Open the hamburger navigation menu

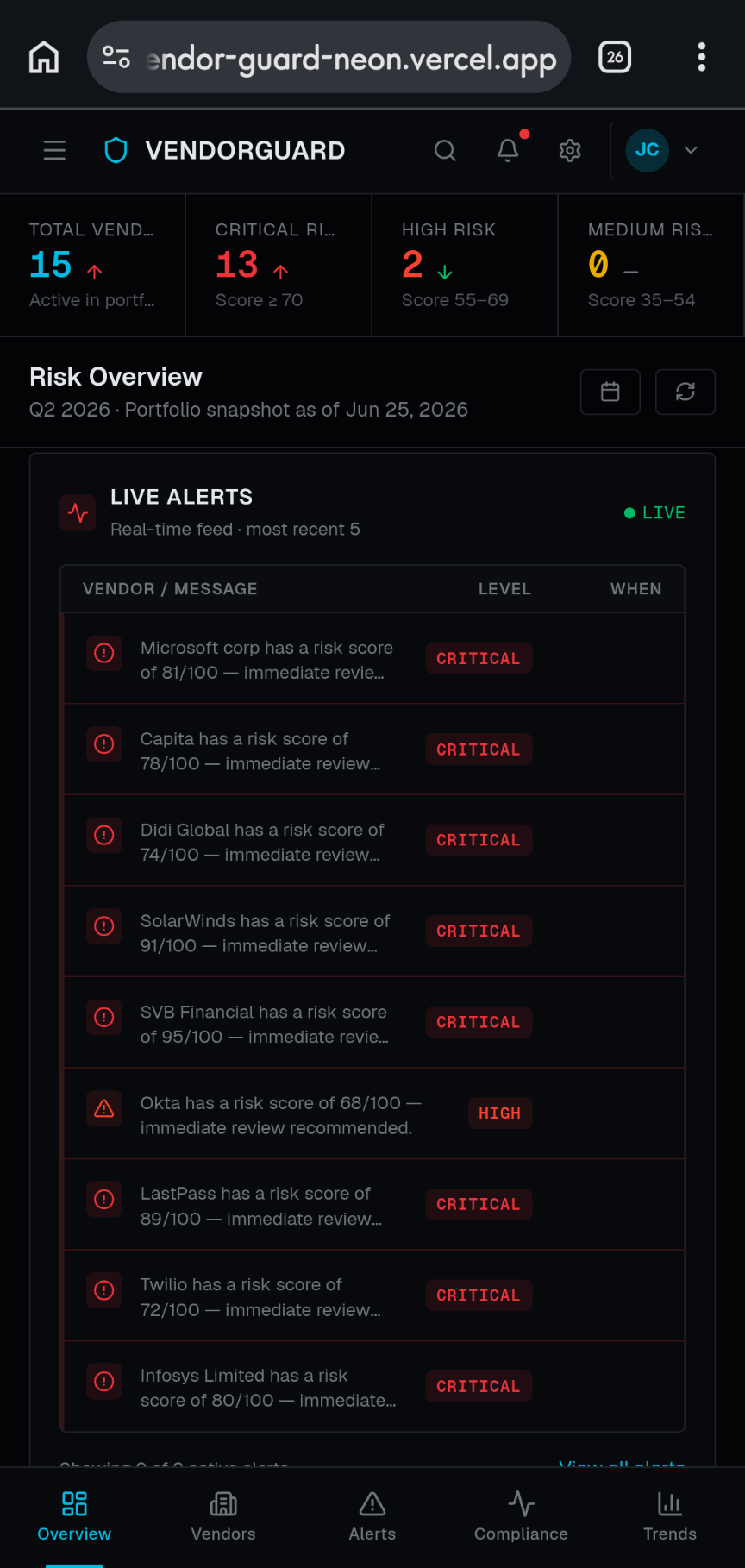54,150
